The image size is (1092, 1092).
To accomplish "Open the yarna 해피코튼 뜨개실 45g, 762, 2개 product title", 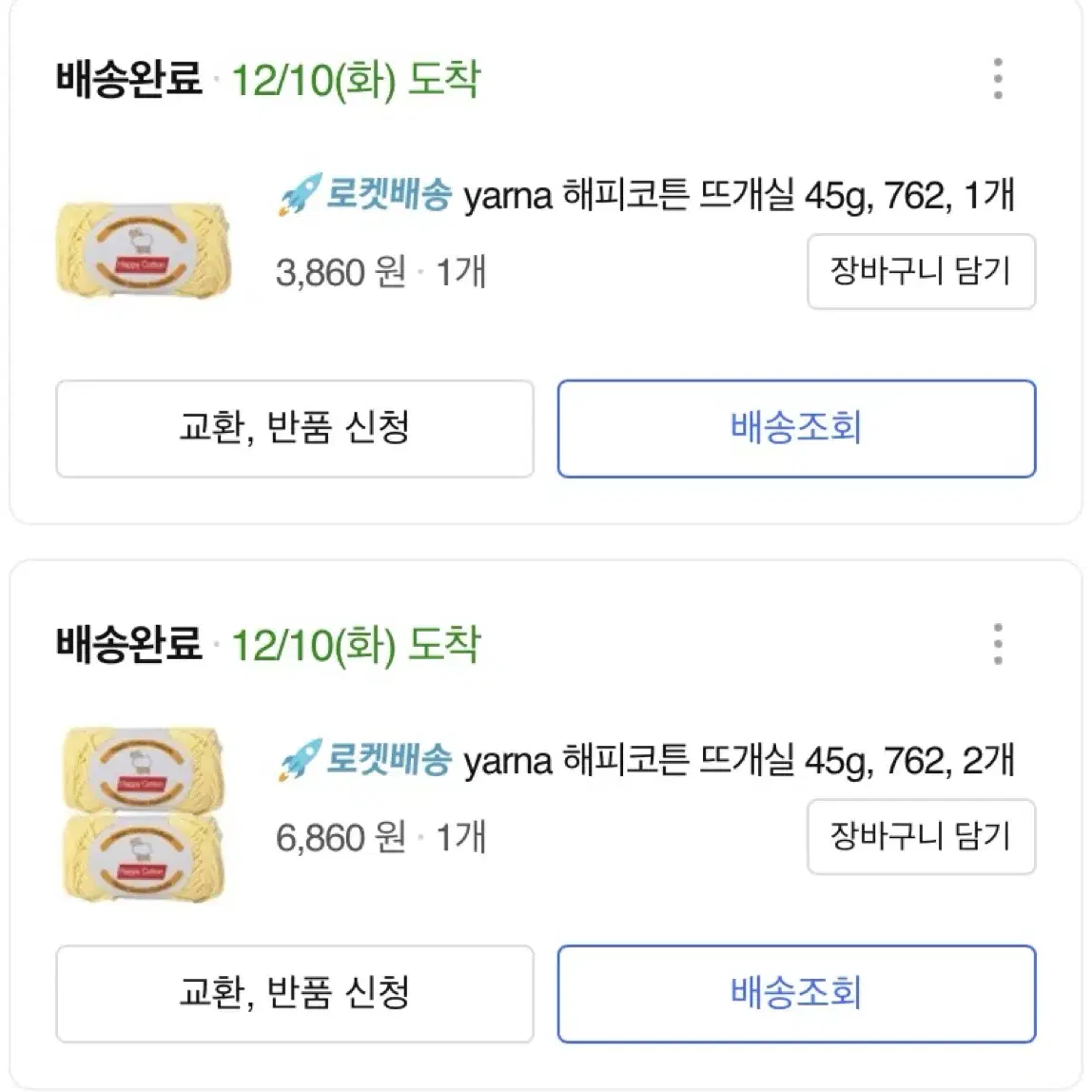I will 739,761.
